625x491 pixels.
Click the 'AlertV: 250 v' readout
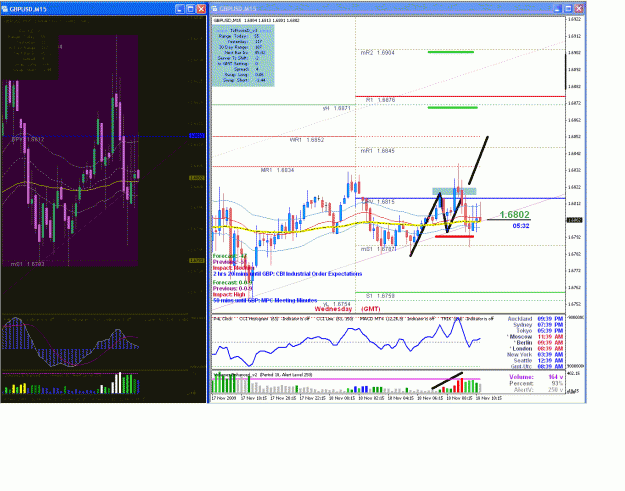[x=538, y=390]
